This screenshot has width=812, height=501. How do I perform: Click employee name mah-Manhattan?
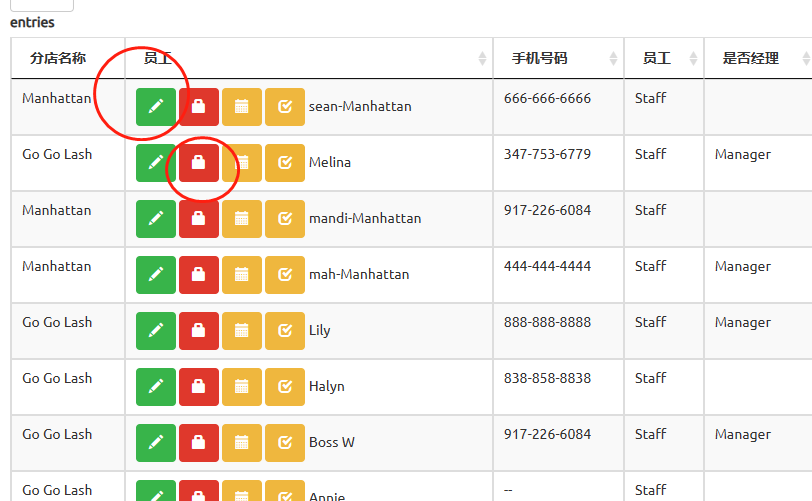pyautogui.click(x=359, y=274)
